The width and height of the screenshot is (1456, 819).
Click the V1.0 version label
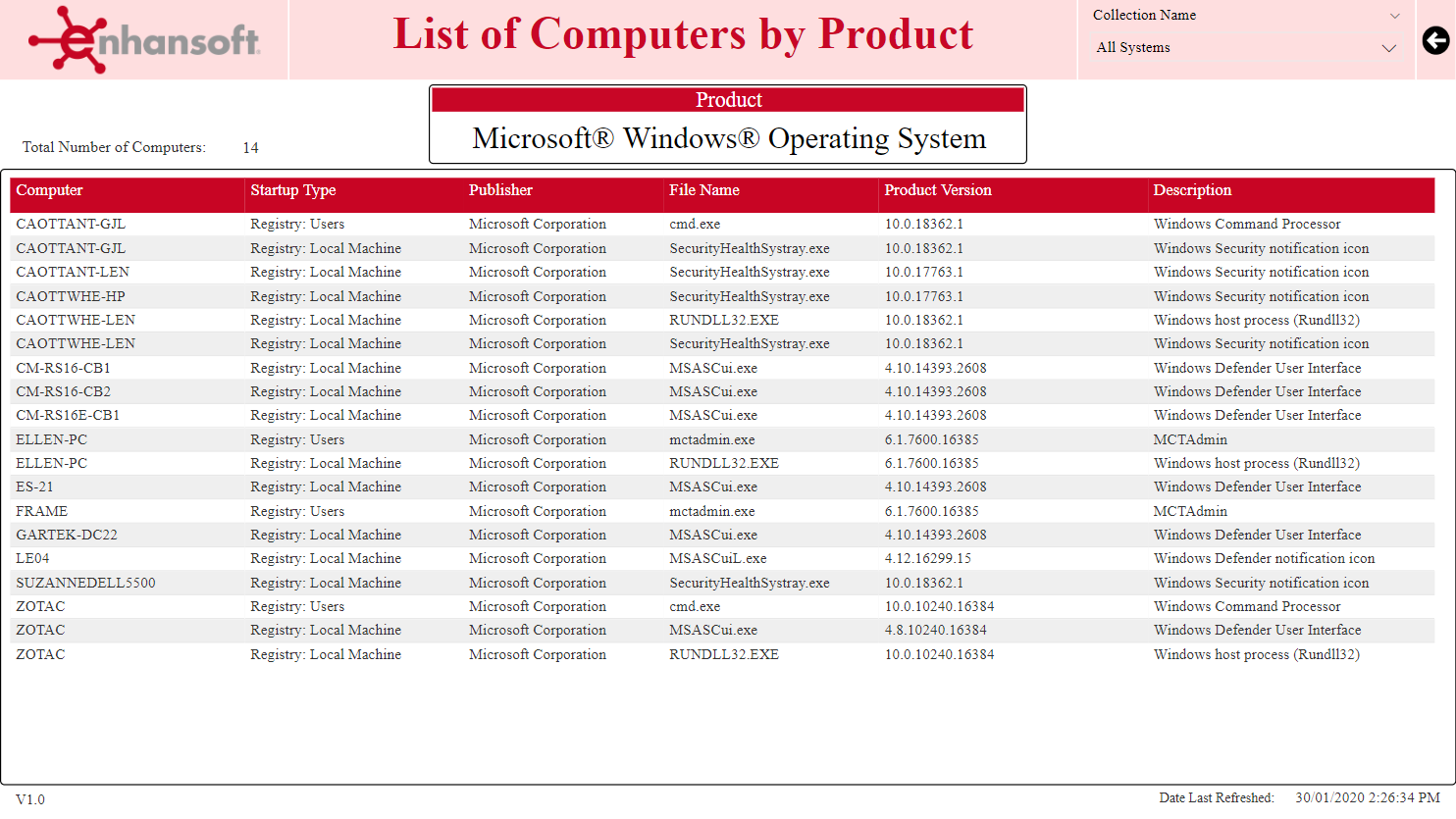point(30,799)
